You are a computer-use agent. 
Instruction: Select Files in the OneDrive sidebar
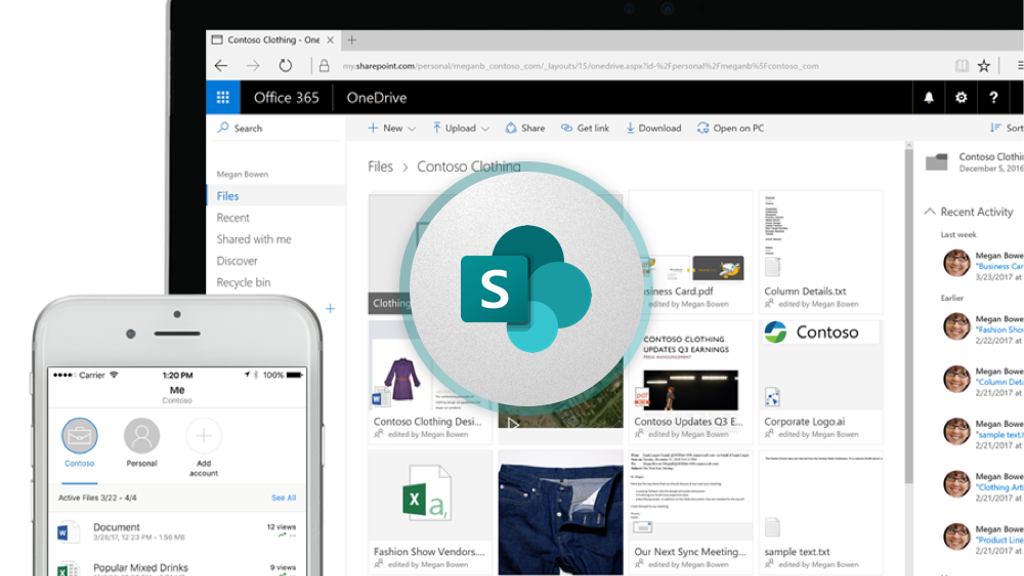(227, 195)
